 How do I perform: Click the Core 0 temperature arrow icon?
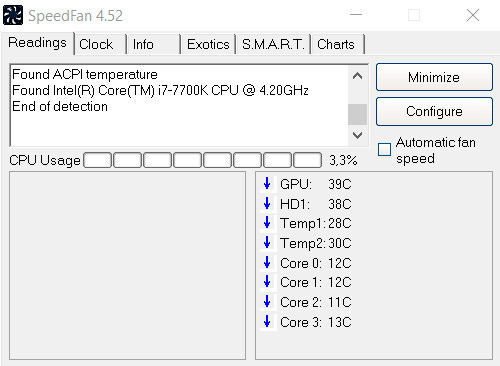pyautogui.click(x=267, y=262)
